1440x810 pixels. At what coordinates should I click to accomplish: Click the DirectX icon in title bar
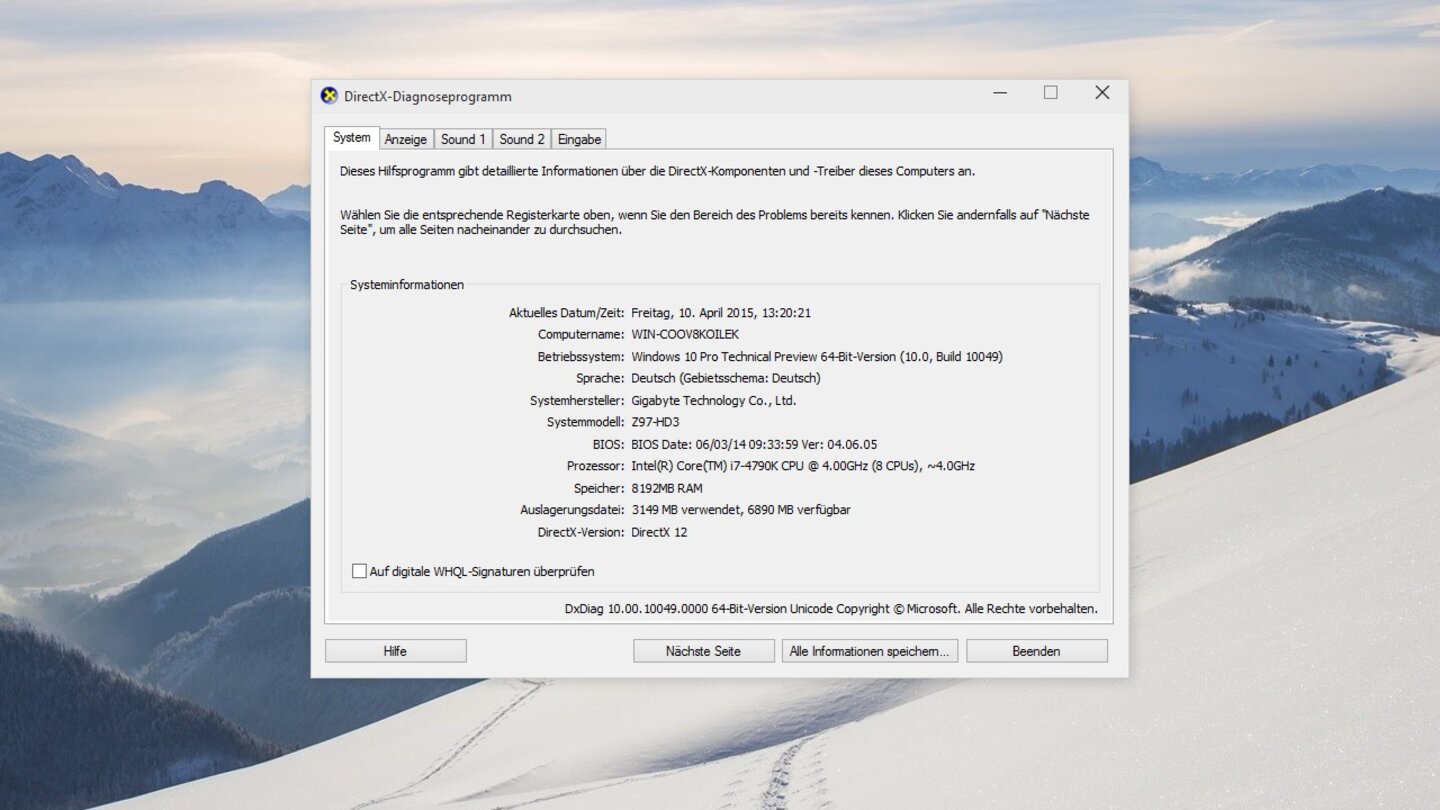click(329, 96)
